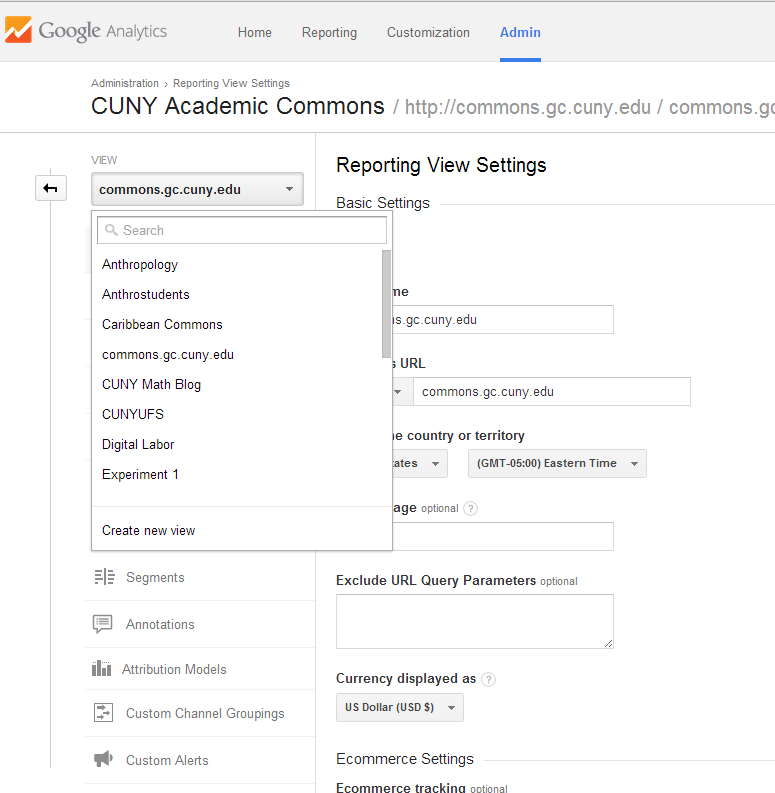Open the URL protocol dropdown arrow
The image size is (775, 793).
coord(398,392)
